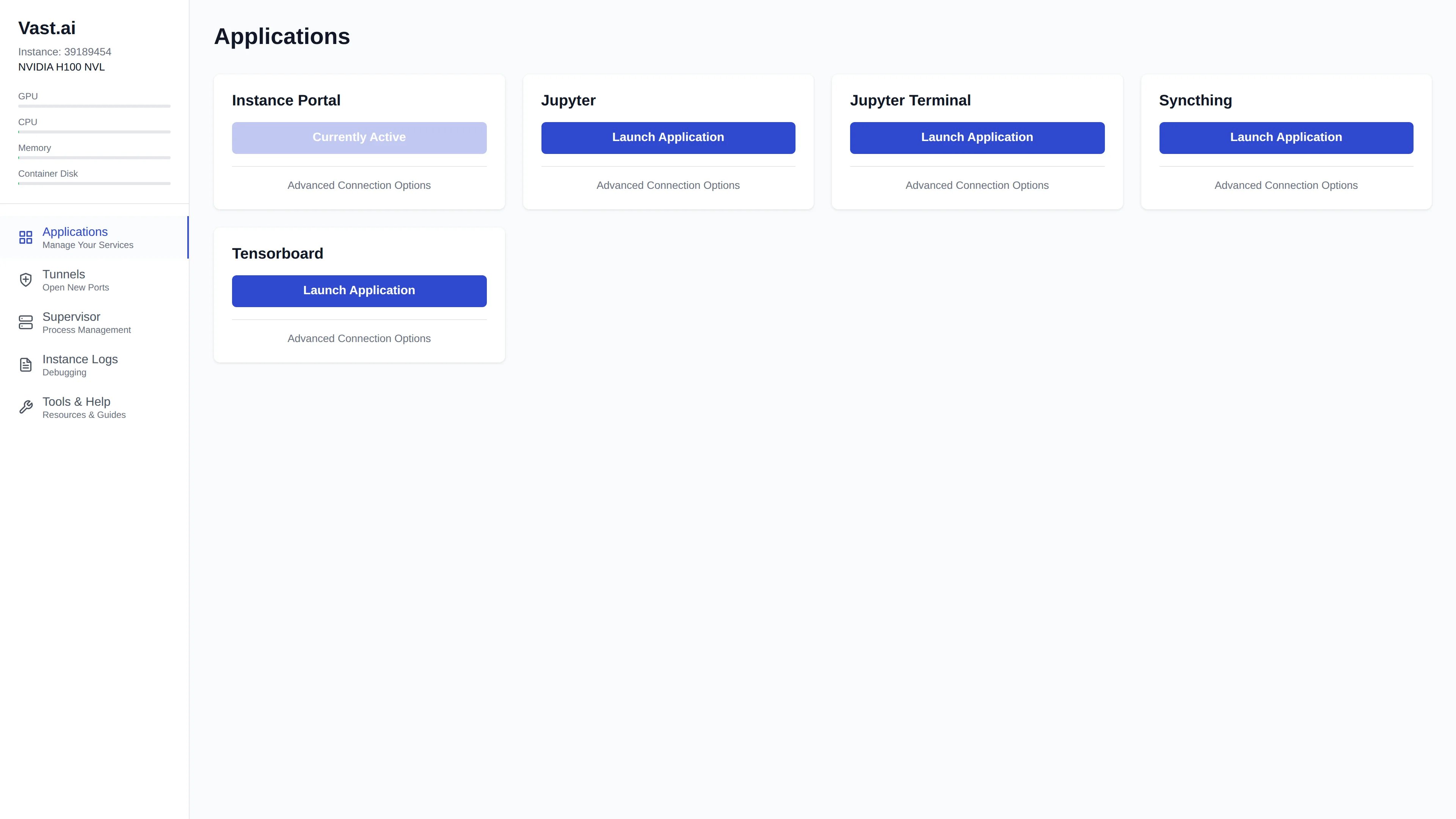
Task: Click the Resources & Guides subtitle
Action: pyautogui.click(x=84, y=414)
